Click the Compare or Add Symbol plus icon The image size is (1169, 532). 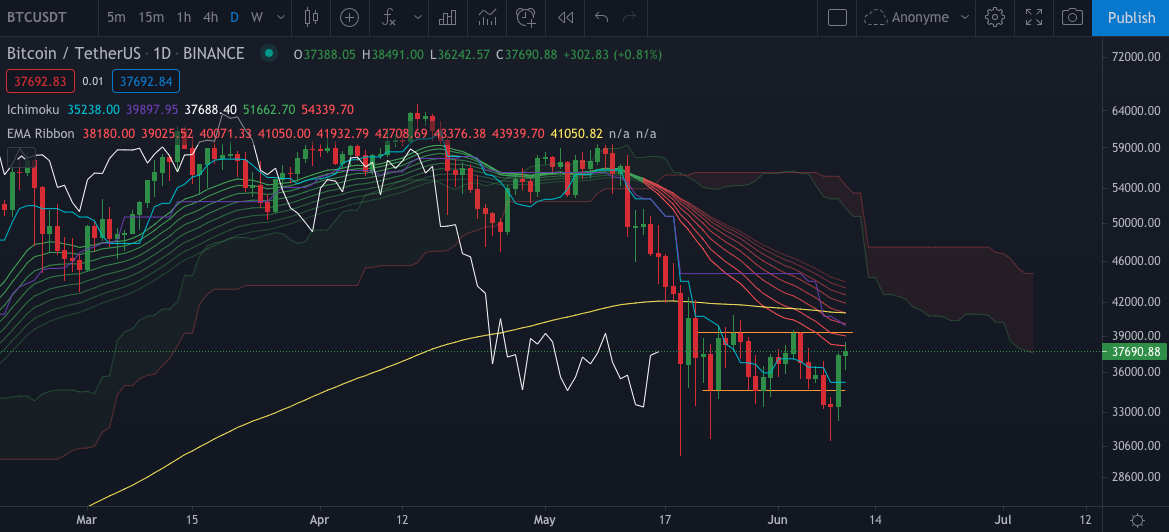click(349, 17)
